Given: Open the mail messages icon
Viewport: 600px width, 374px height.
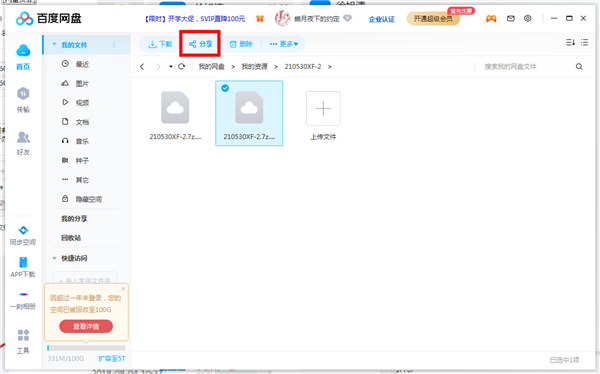Looking at the screenshot, I should pos(510,18).
